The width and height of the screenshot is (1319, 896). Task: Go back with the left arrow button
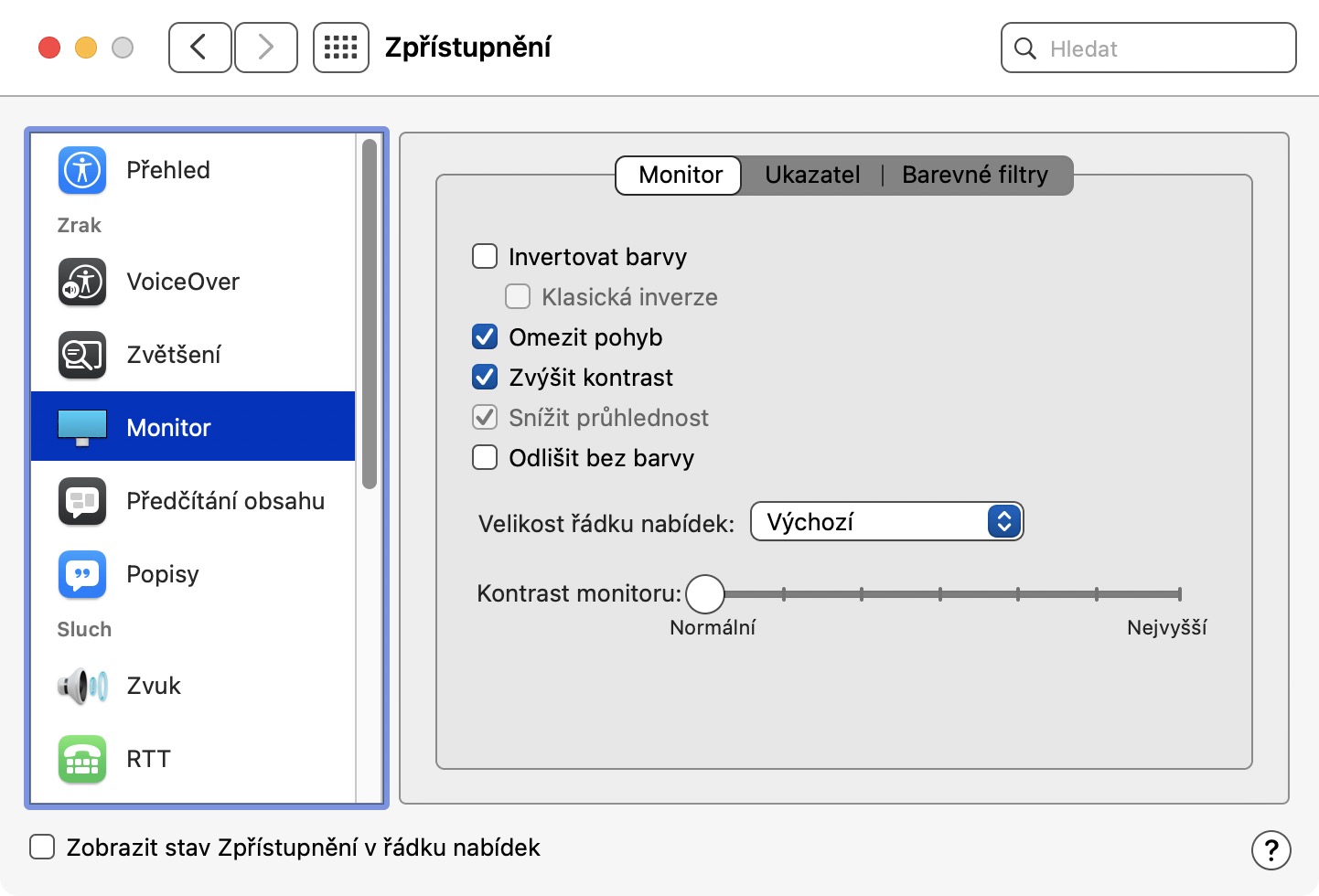click(199, 48)
